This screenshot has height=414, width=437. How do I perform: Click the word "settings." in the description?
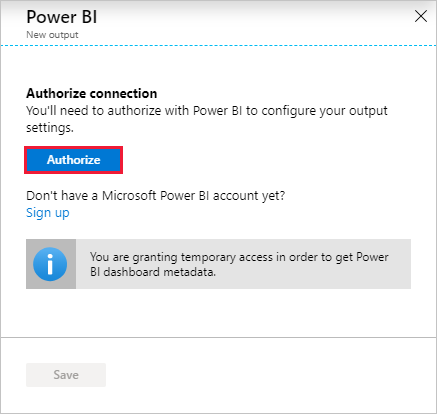50,128
